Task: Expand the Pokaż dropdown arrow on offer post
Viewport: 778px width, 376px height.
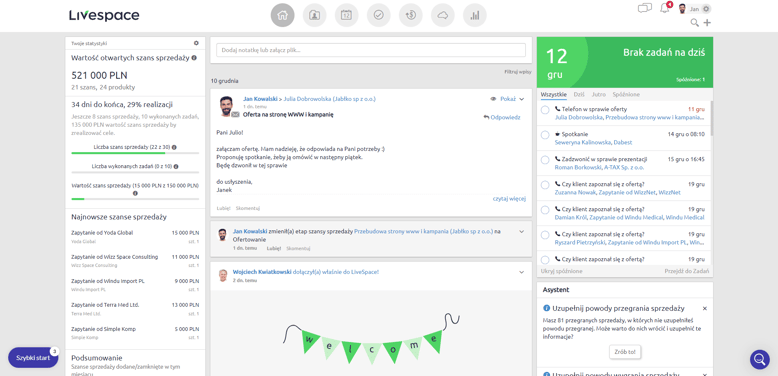Action: [521, 99]
